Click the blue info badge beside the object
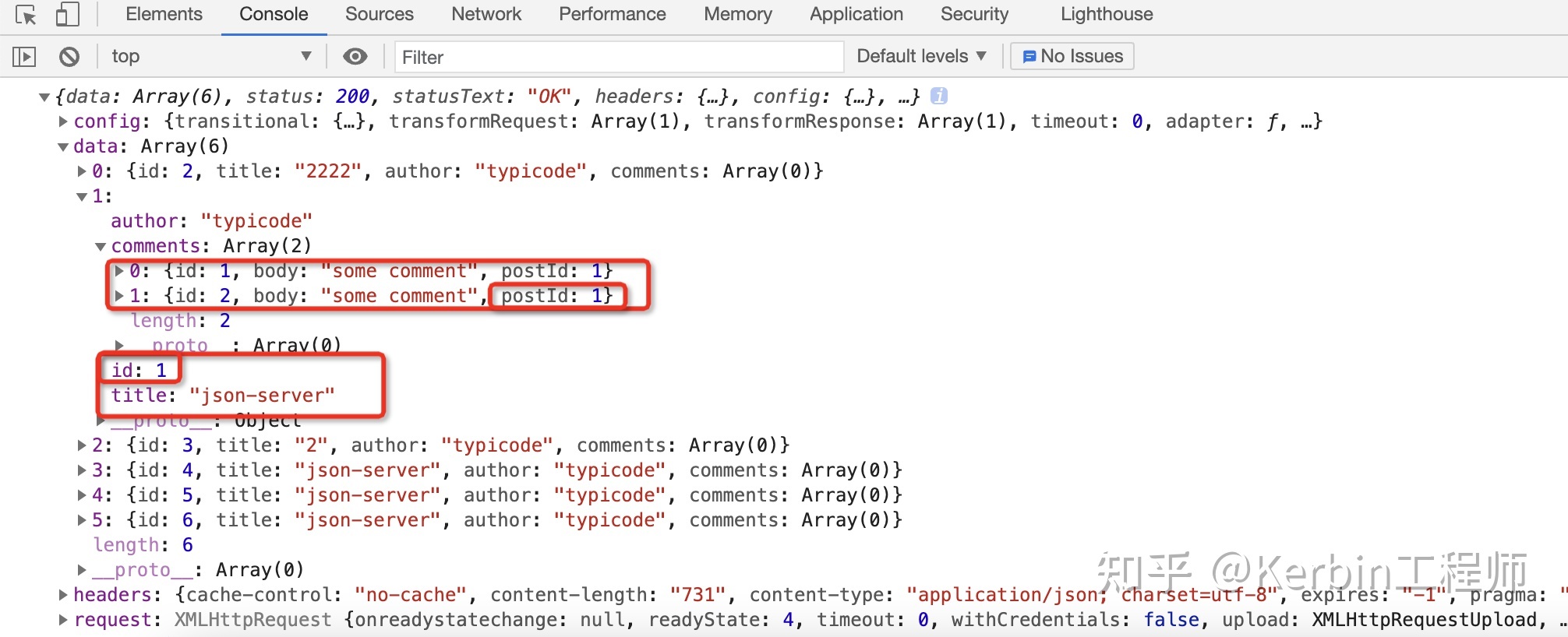The height and width of the screenshot is (637, 1568). pos(939,96)
